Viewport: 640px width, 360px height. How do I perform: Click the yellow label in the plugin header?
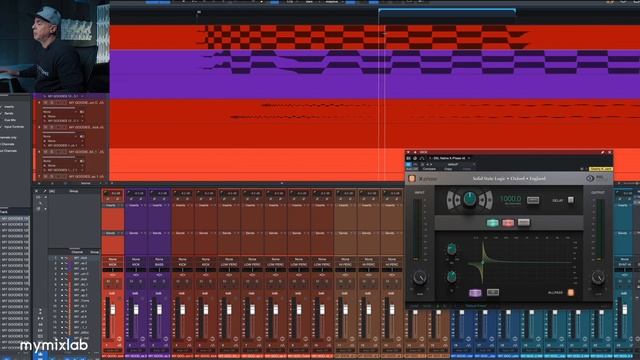[600, 169]
